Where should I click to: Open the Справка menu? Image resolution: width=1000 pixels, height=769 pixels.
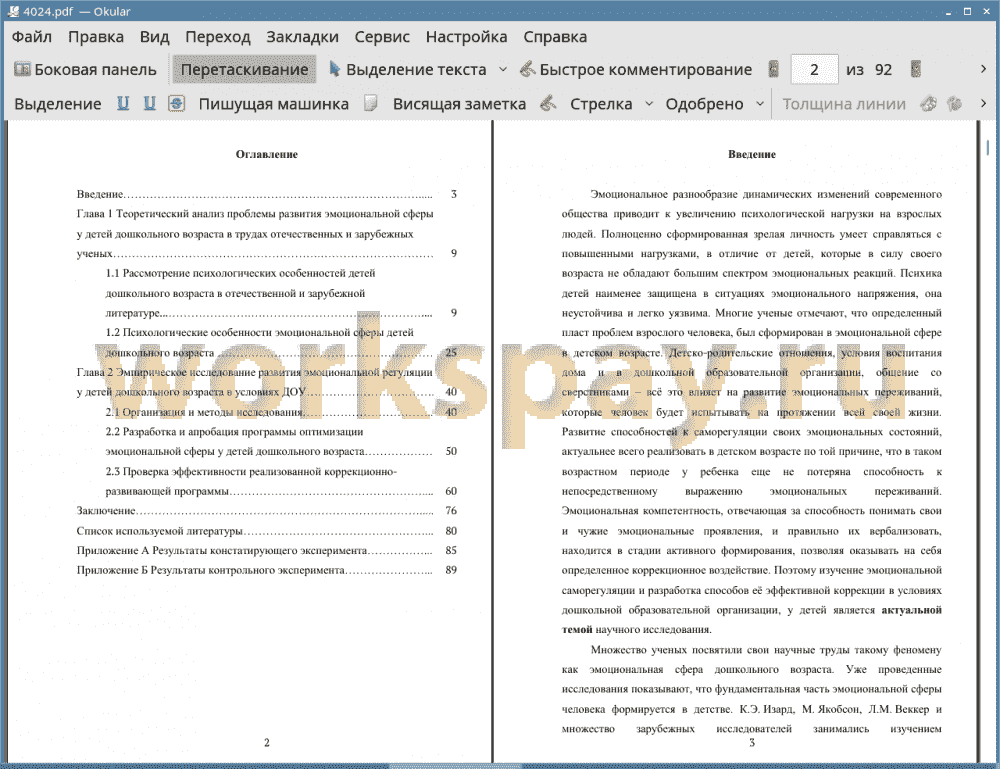coord(555,37)
